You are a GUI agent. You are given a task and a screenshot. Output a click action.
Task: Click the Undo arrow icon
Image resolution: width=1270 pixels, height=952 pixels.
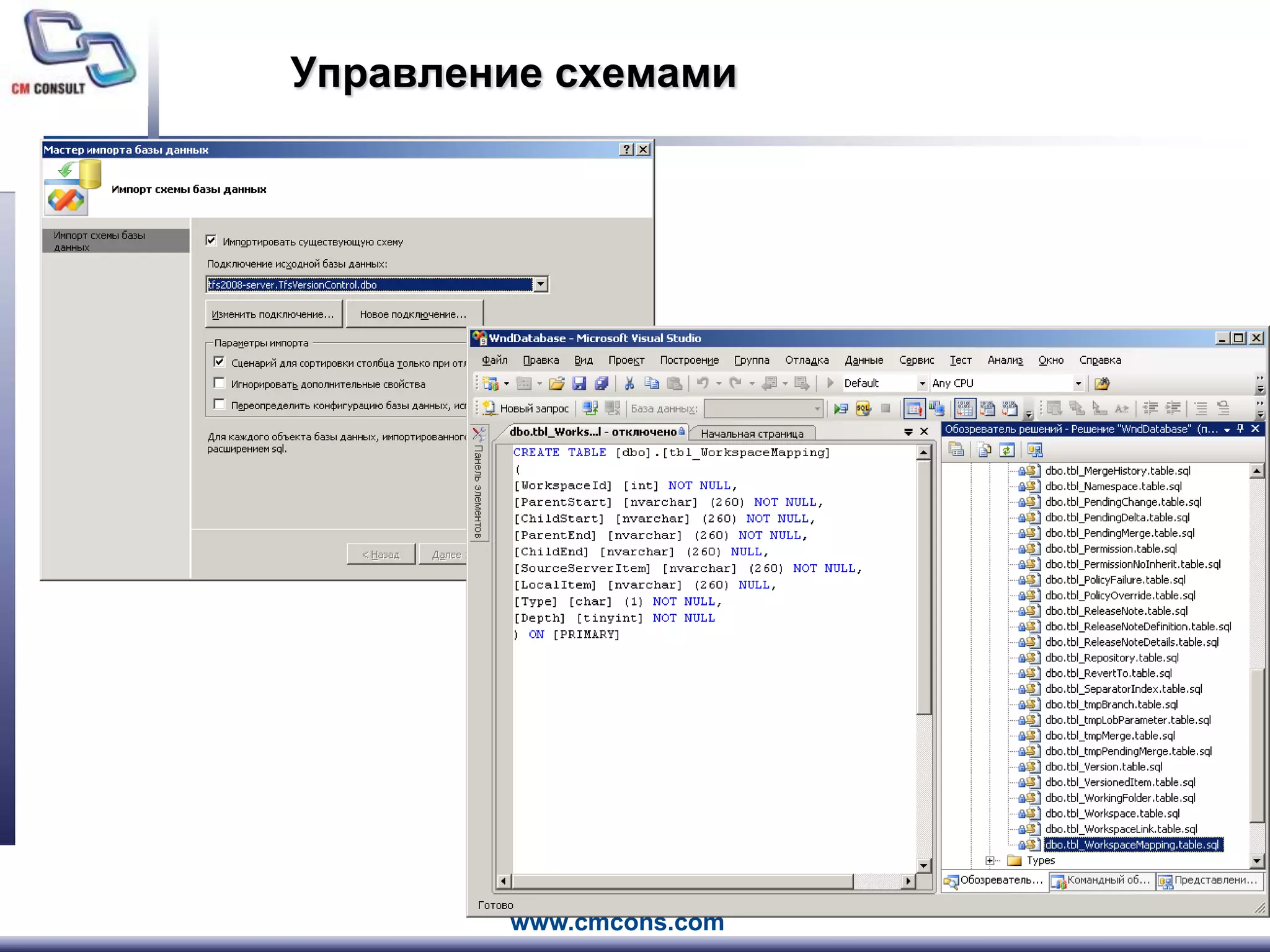pyautogui.click(x=702, y=384)
